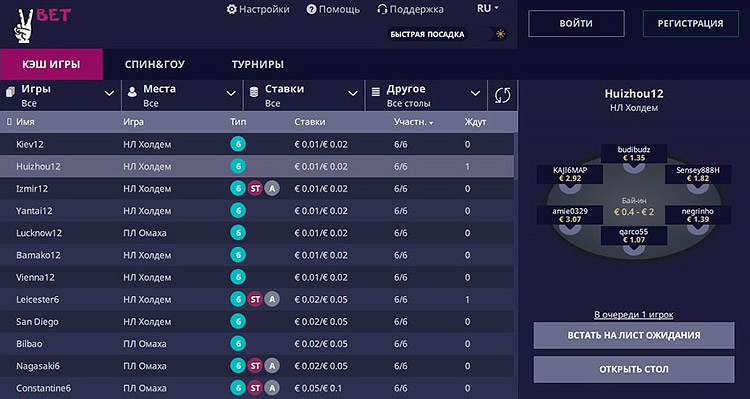Click the Регистрация button
This screenshot has width=750, height=399.
[x=691, y=23]
